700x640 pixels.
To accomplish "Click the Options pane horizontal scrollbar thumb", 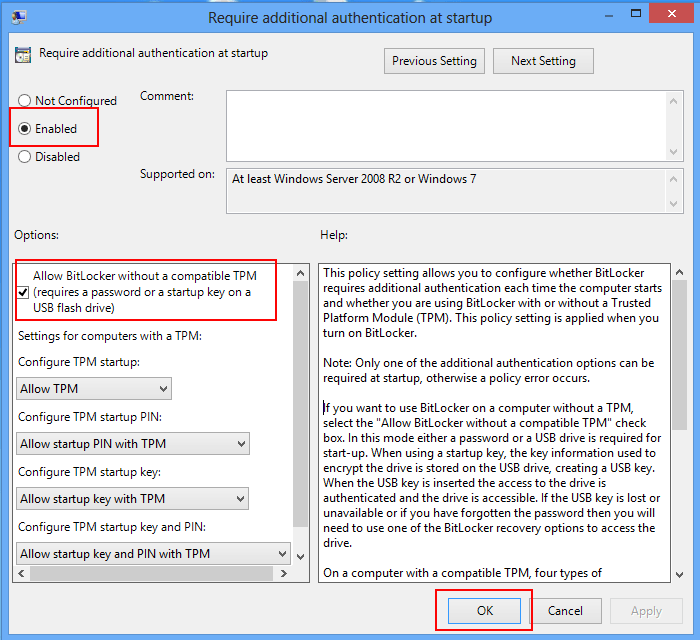I will coord(151,573).
